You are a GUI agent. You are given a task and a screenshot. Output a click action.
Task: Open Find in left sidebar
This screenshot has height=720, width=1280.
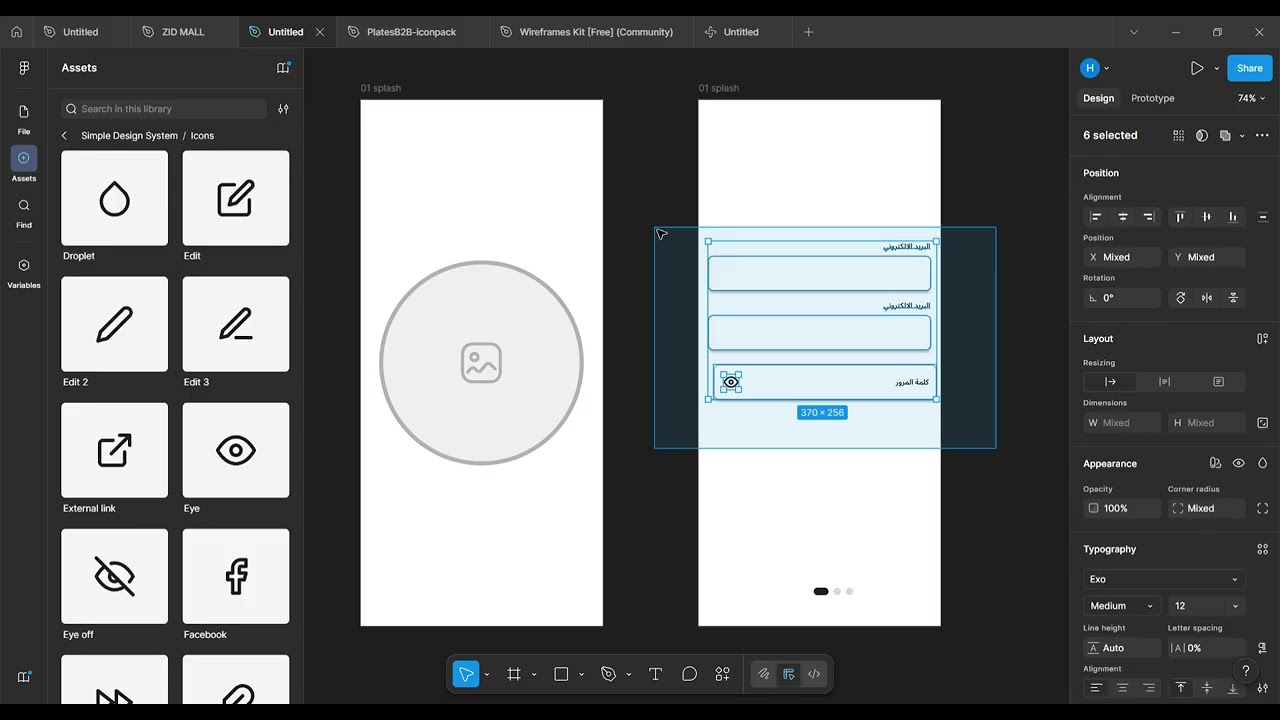tap(24, 211)
